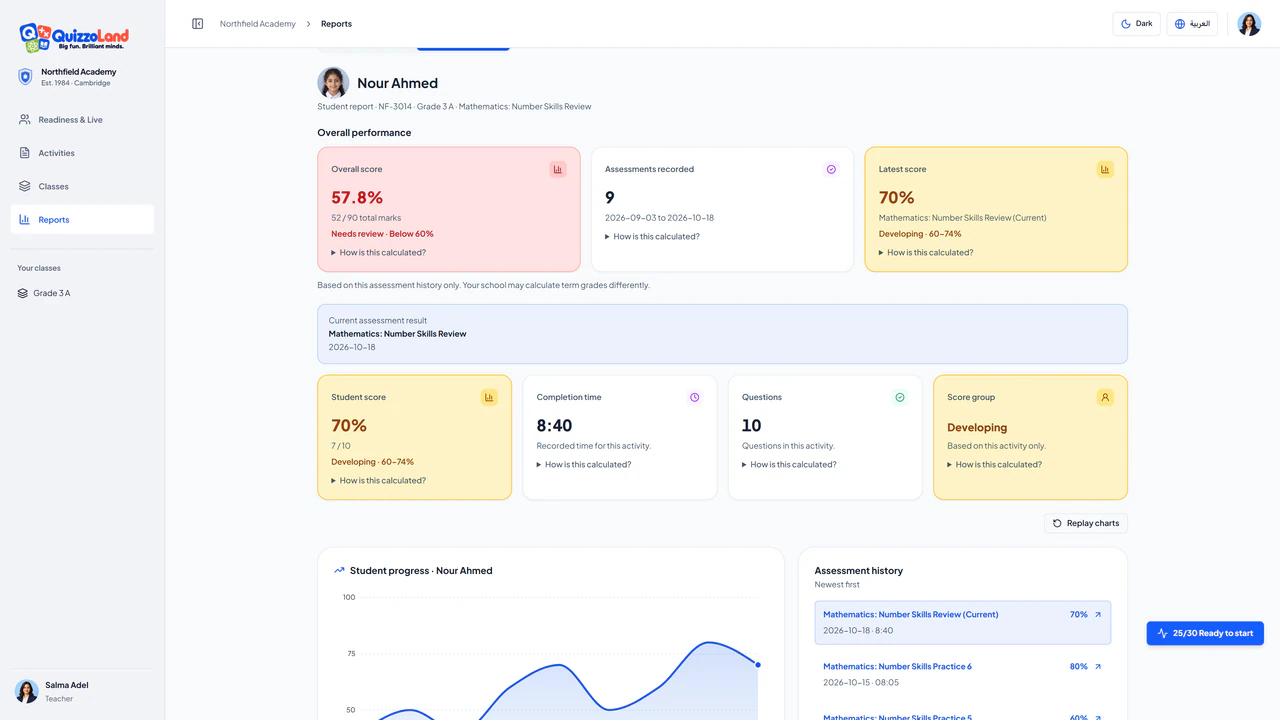Open Mathematics: Number Skills Practice 6 link
The height and width of the screenshot is (720, 1280).
[897, 667]
